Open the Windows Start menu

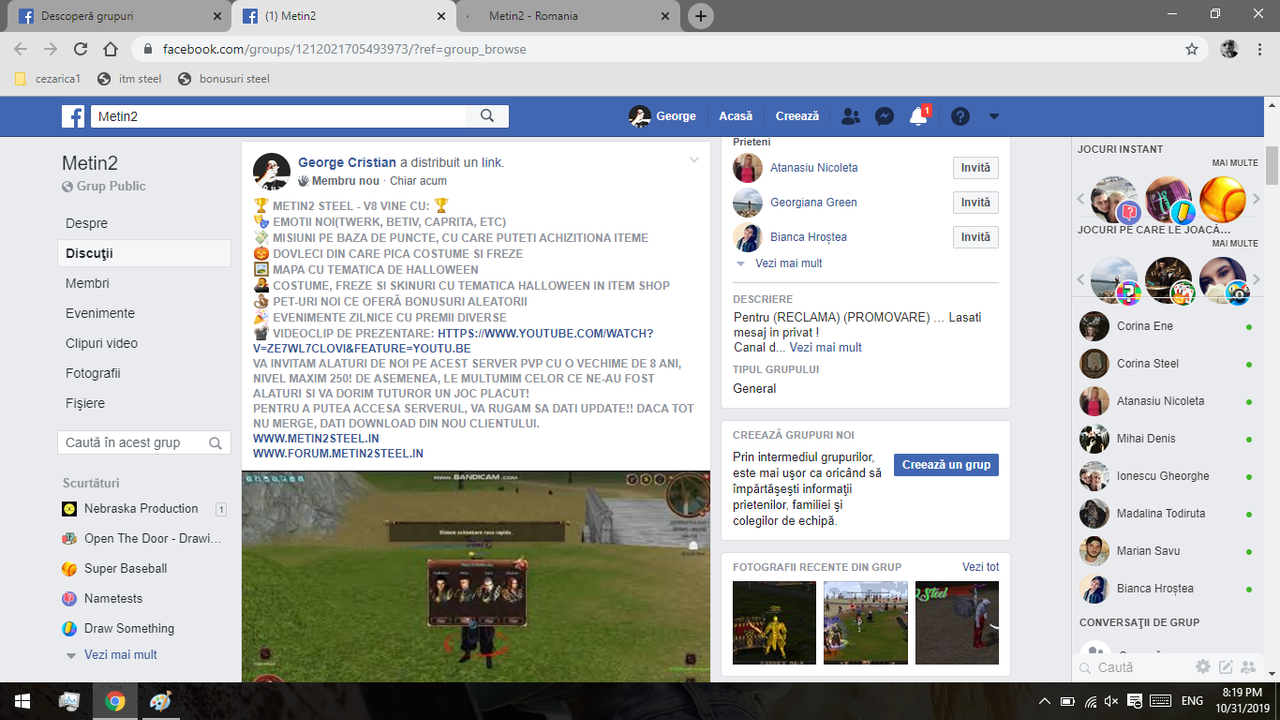[22, 701]
